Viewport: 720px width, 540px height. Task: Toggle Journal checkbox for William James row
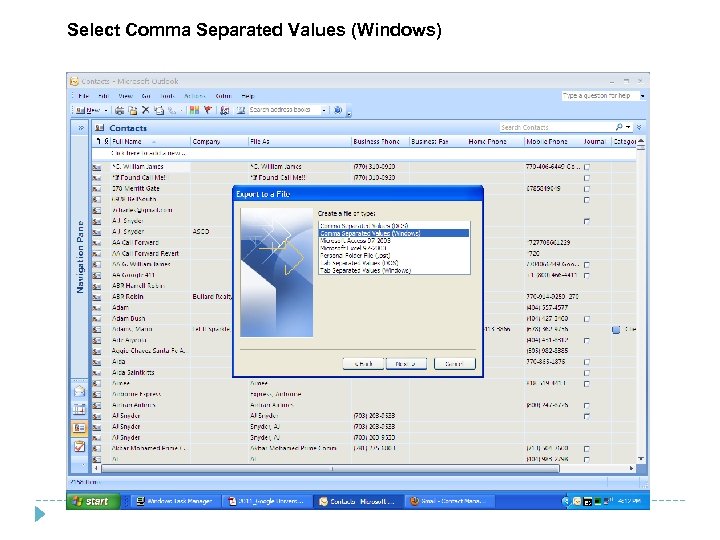click(587, 167)
